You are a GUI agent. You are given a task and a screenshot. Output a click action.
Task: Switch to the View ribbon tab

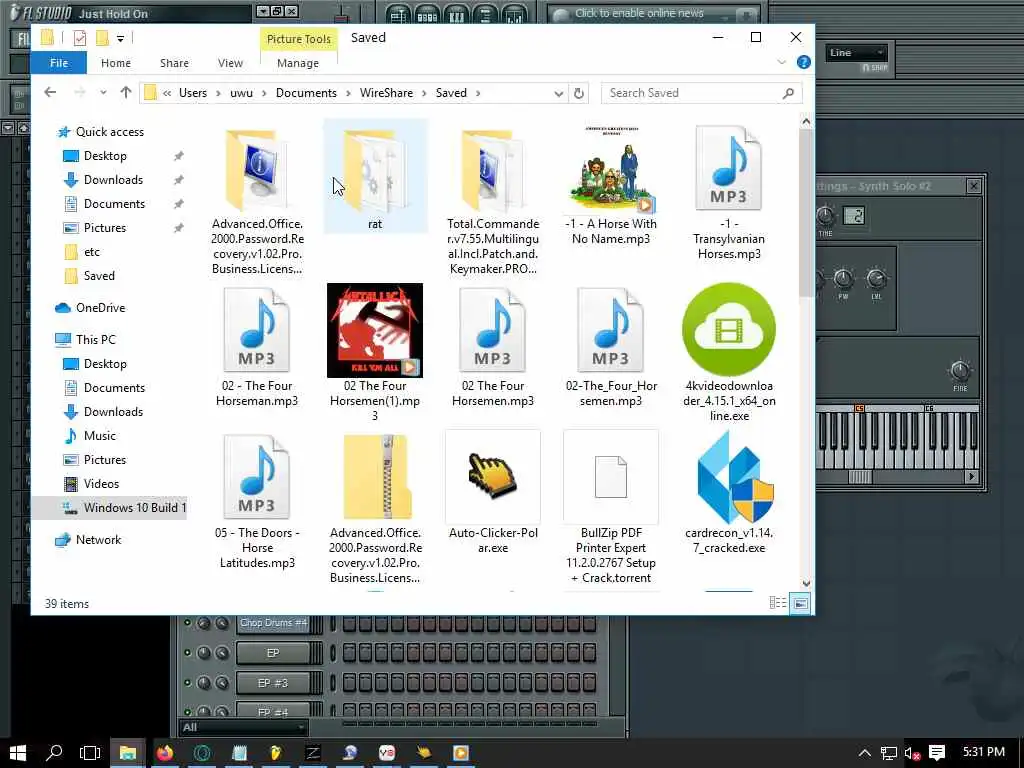click(x=230, y=63)
